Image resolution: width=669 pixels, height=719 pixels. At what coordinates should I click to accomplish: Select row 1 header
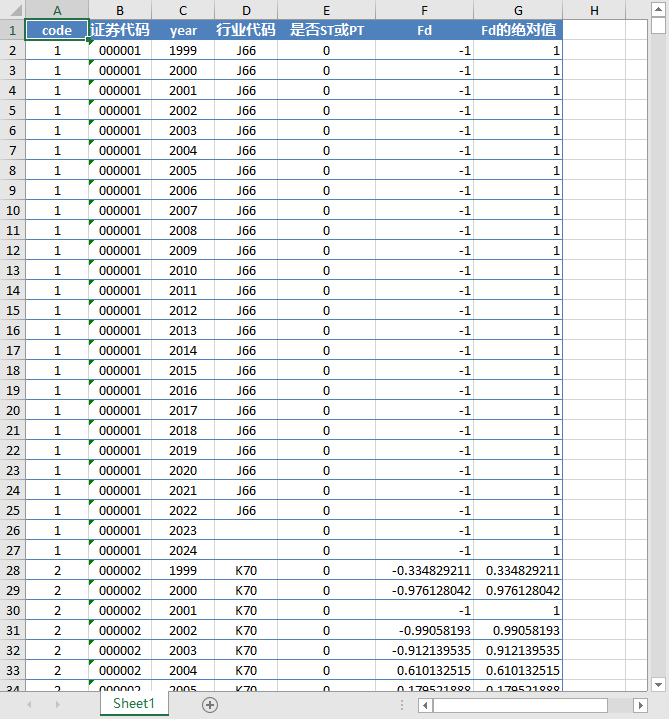coord(12,30)
